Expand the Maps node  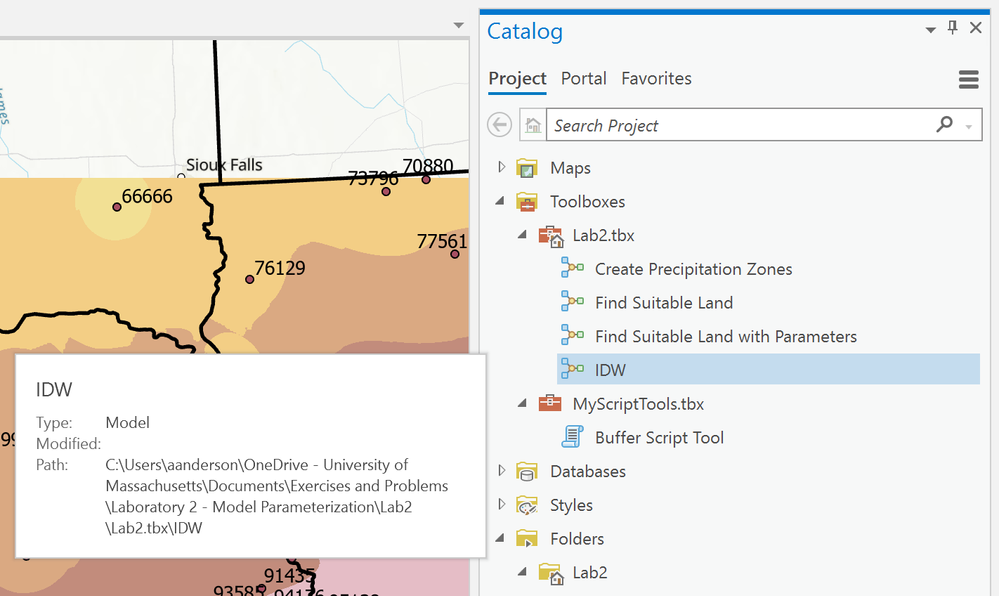(502, 168)
